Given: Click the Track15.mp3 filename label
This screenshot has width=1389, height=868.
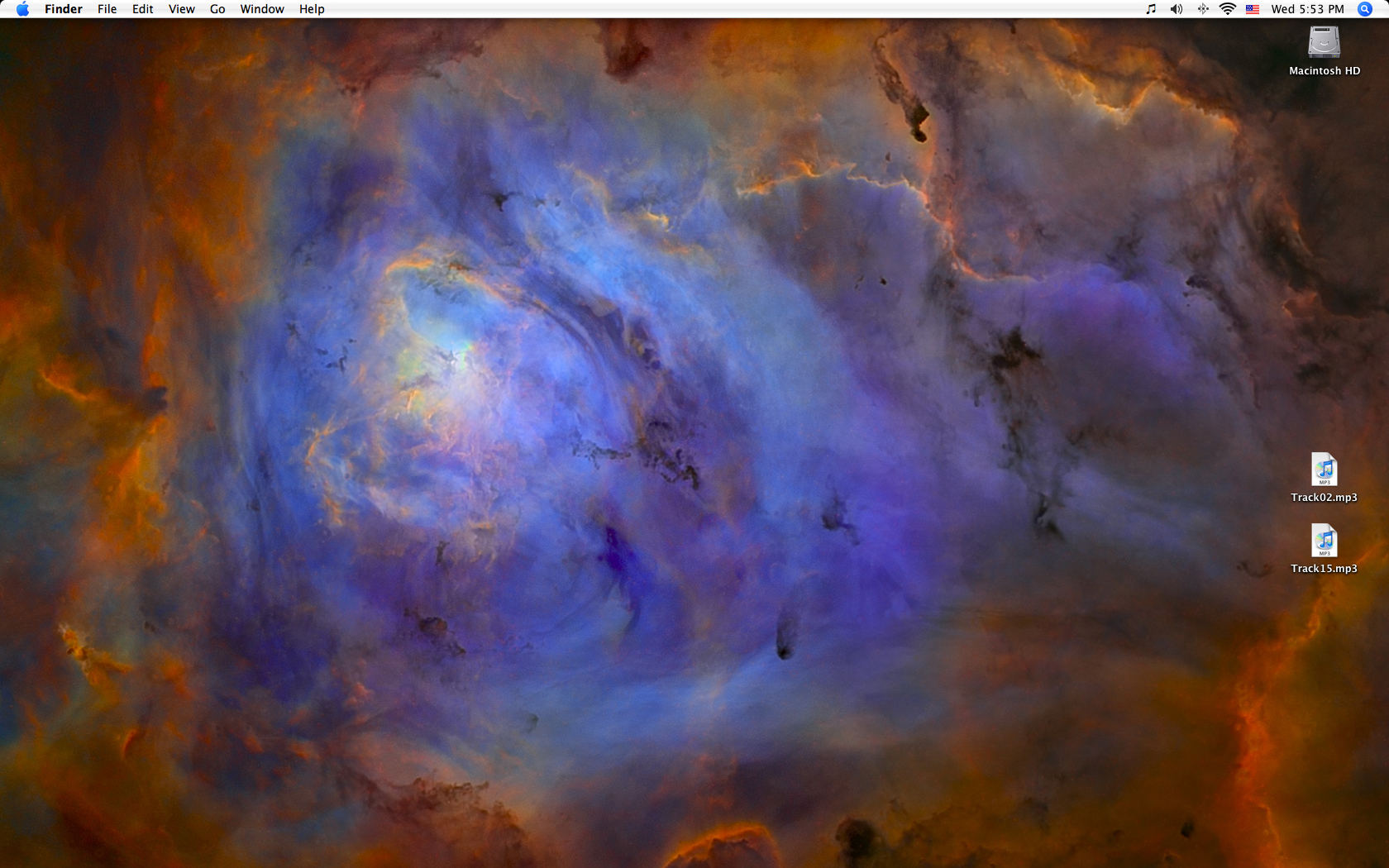Looking at the screenshot, I should pos(1324,569).
